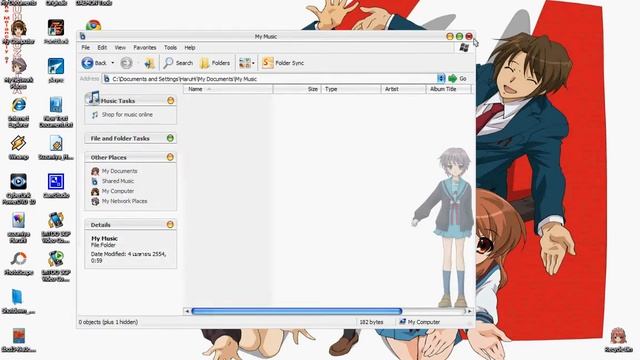Image resolution: width=640 pixels, height=360 pixels.
Task: Go up one folder level
Action: tap(149, 63)
